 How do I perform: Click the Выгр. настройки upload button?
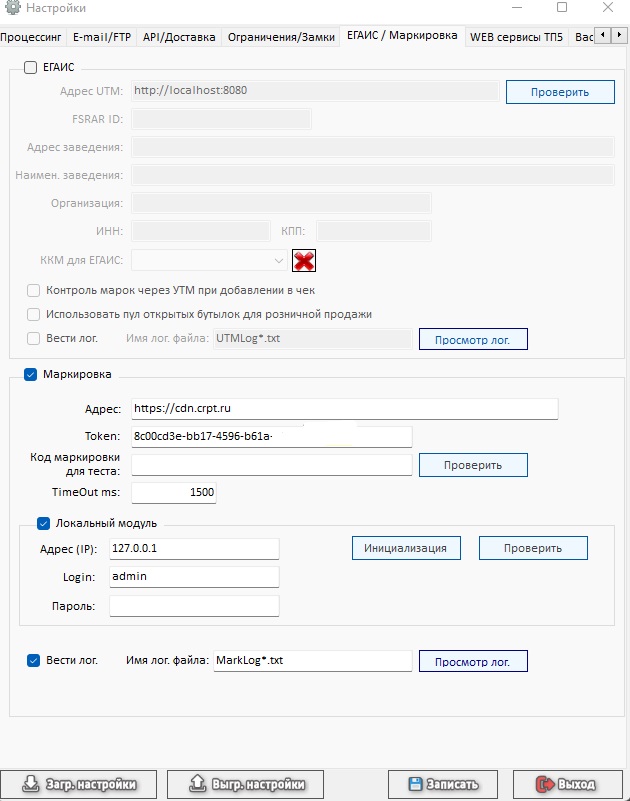tap(246, 784)
